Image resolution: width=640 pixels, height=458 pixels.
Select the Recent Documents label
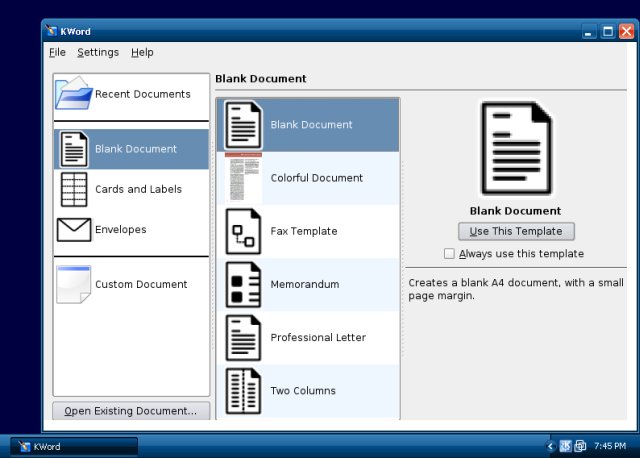(x=143, y=94)
